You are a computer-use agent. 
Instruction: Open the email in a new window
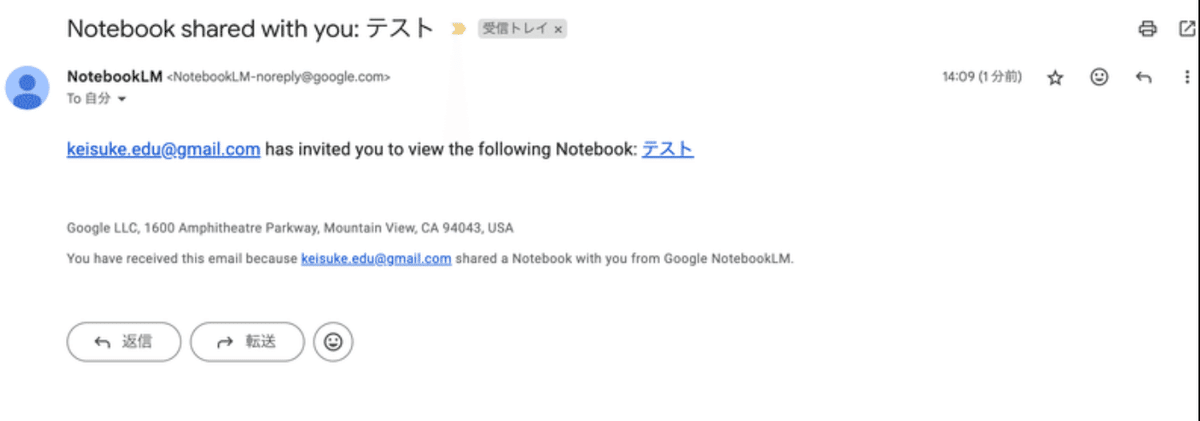point(1187,29)
